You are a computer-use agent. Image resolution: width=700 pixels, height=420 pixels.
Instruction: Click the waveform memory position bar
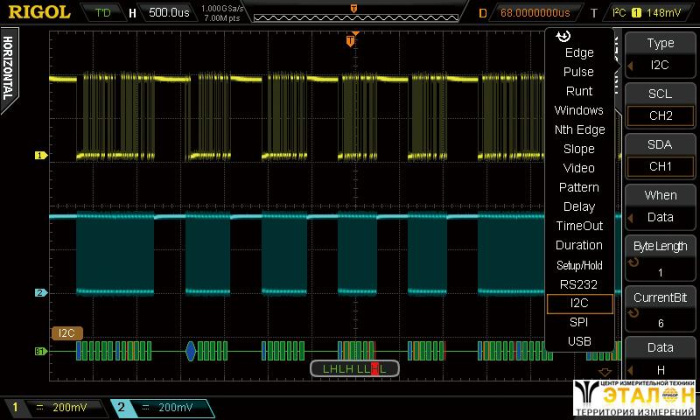point(352,13)
